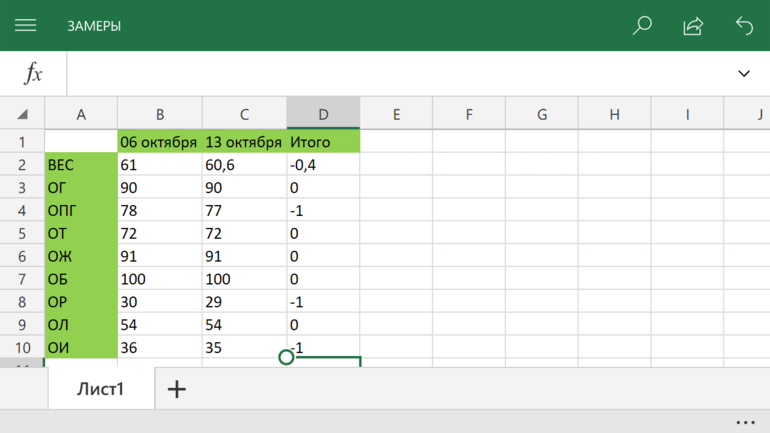Image resolution: width=770 pixels, height=433 pixels.
Task: Open the hamburger navigation menu
Action: [x=25, y=26]
